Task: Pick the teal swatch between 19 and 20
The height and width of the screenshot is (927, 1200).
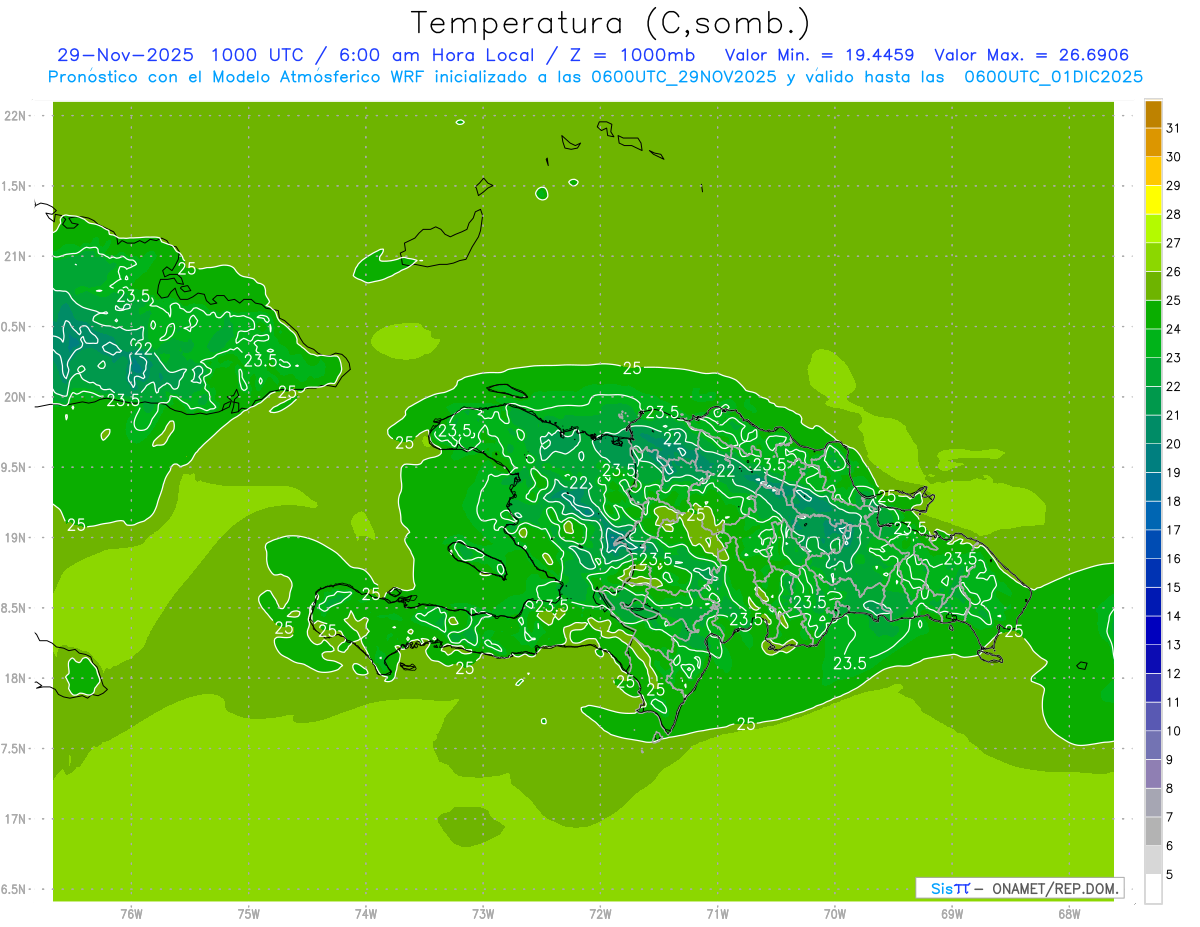Action: click(1153, 458)
